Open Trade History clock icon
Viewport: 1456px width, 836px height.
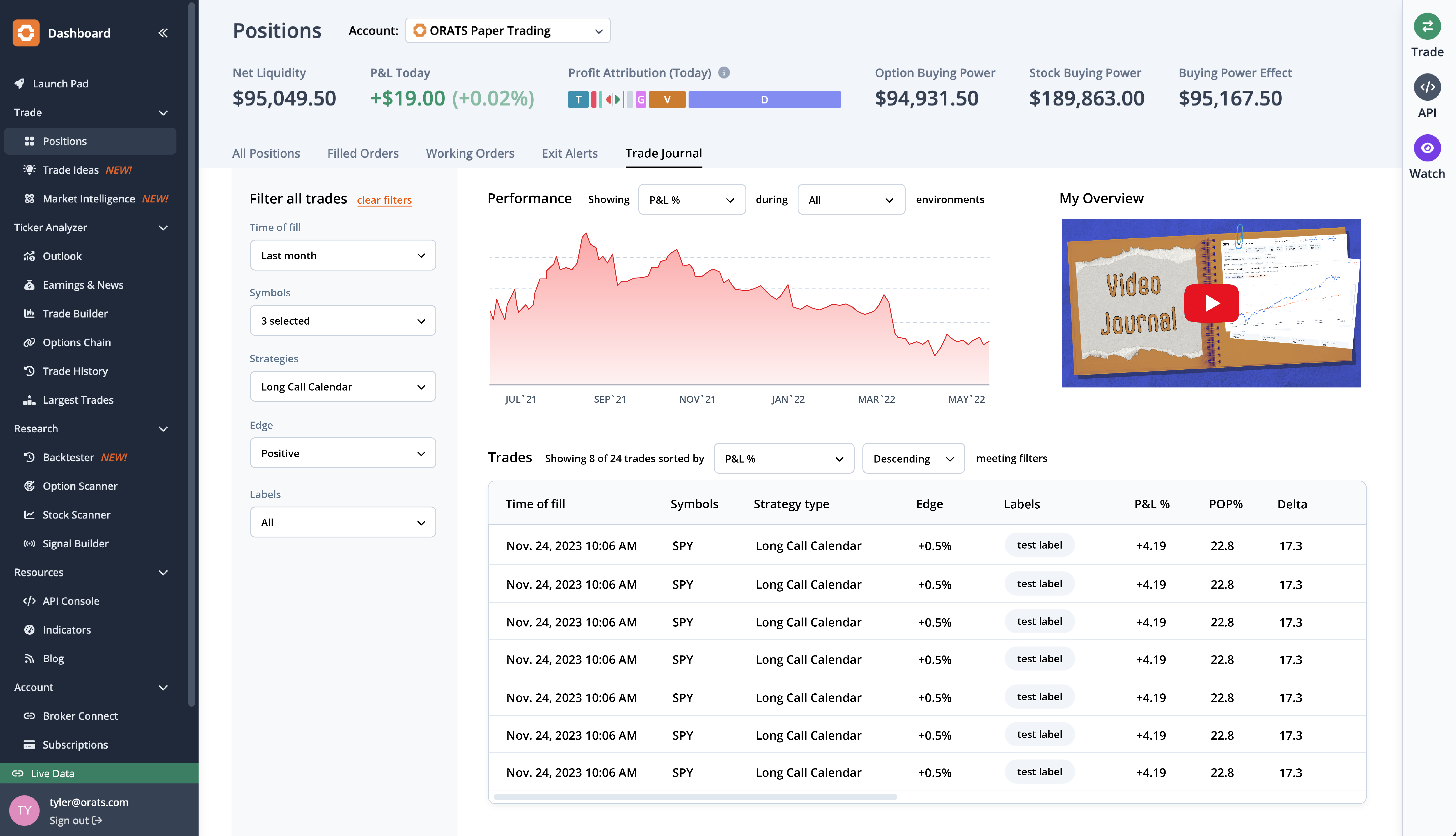coord(29,371)
